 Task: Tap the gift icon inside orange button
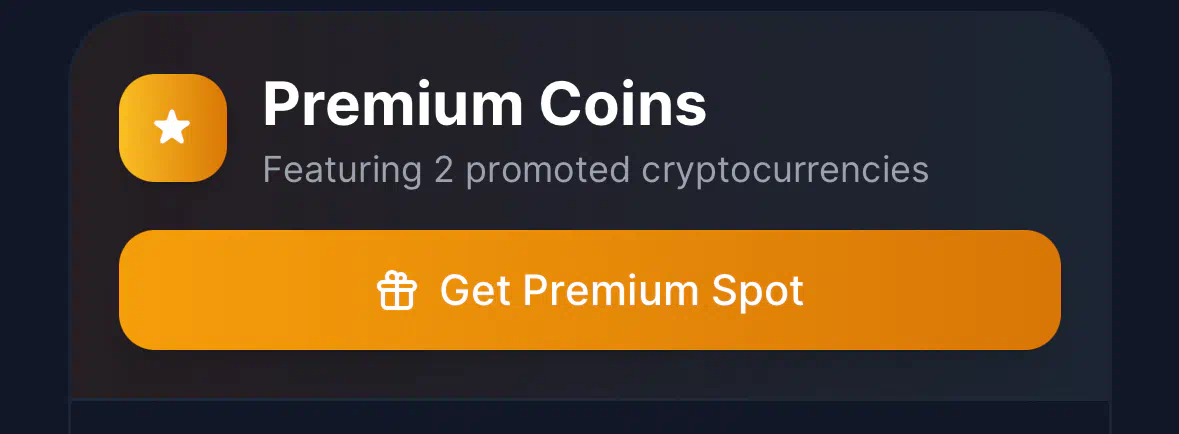pos(396,290)
